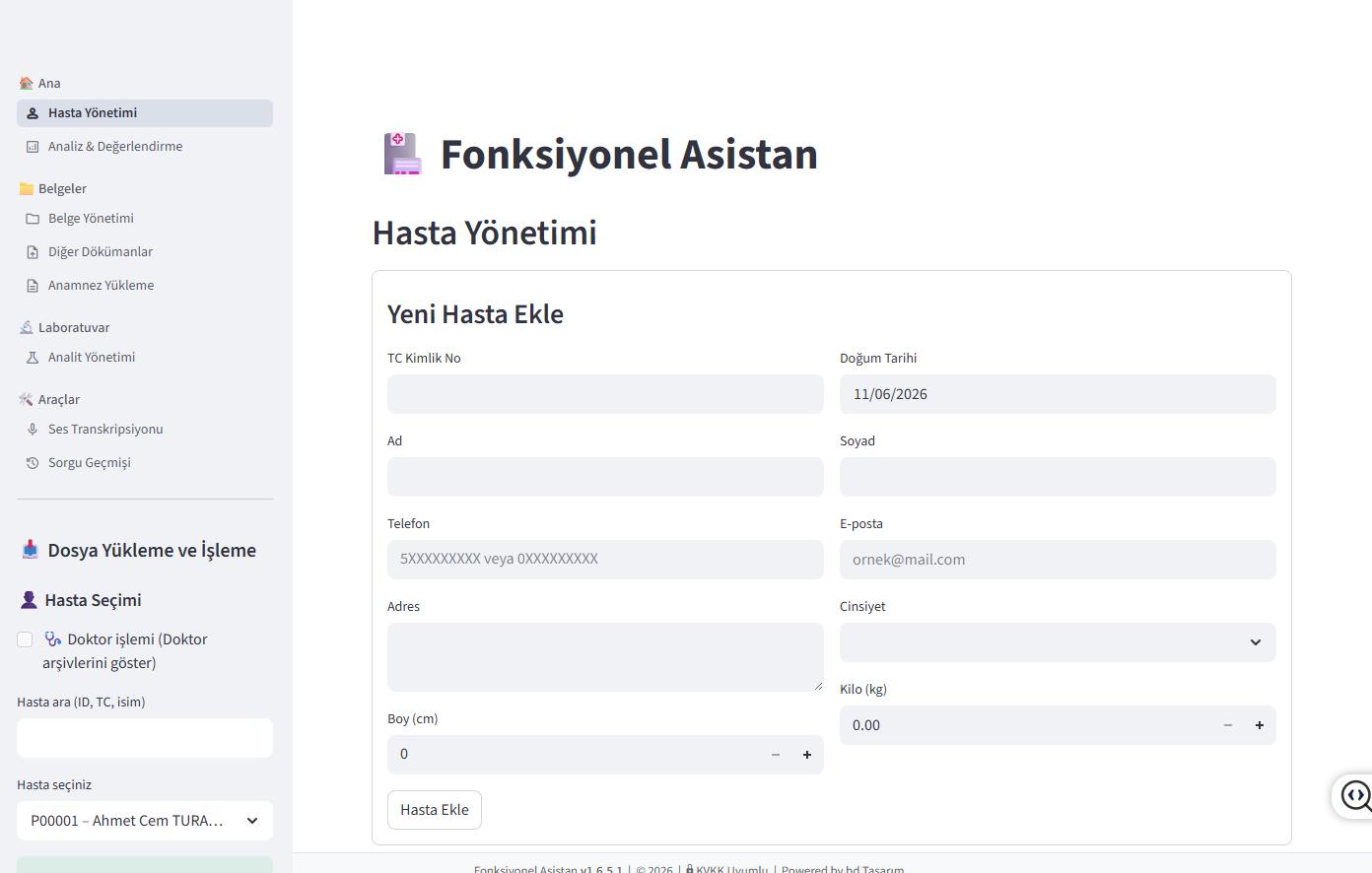Click the stethoscope icon in Doktor işlemi
This screenshot has width=1372, height=873.
click(x=53, y=639)
